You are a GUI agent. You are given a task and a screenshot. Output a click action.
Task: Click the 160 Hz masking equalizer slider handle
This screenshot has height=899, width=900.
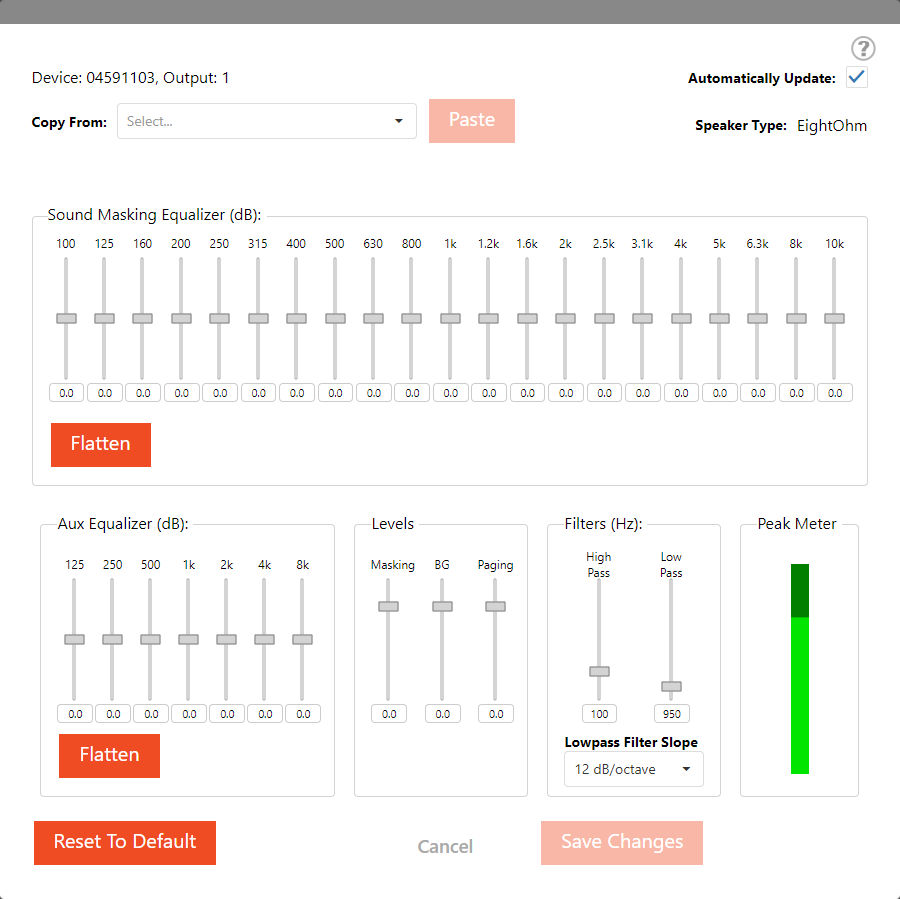click(142, 319)
